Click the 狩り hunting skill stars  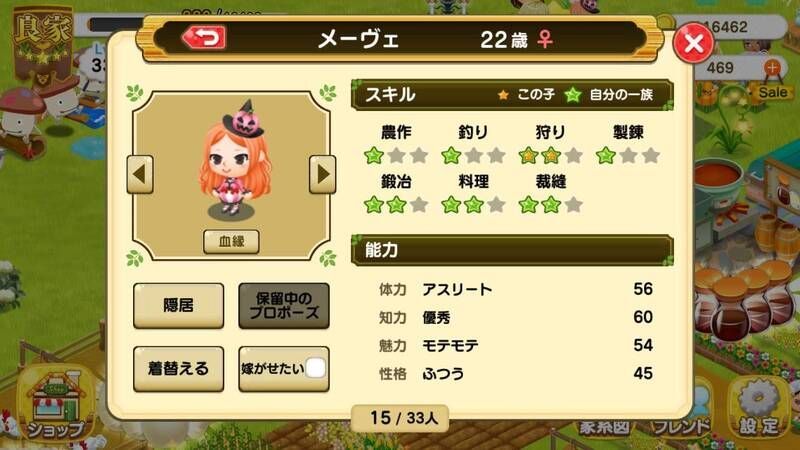551,155
